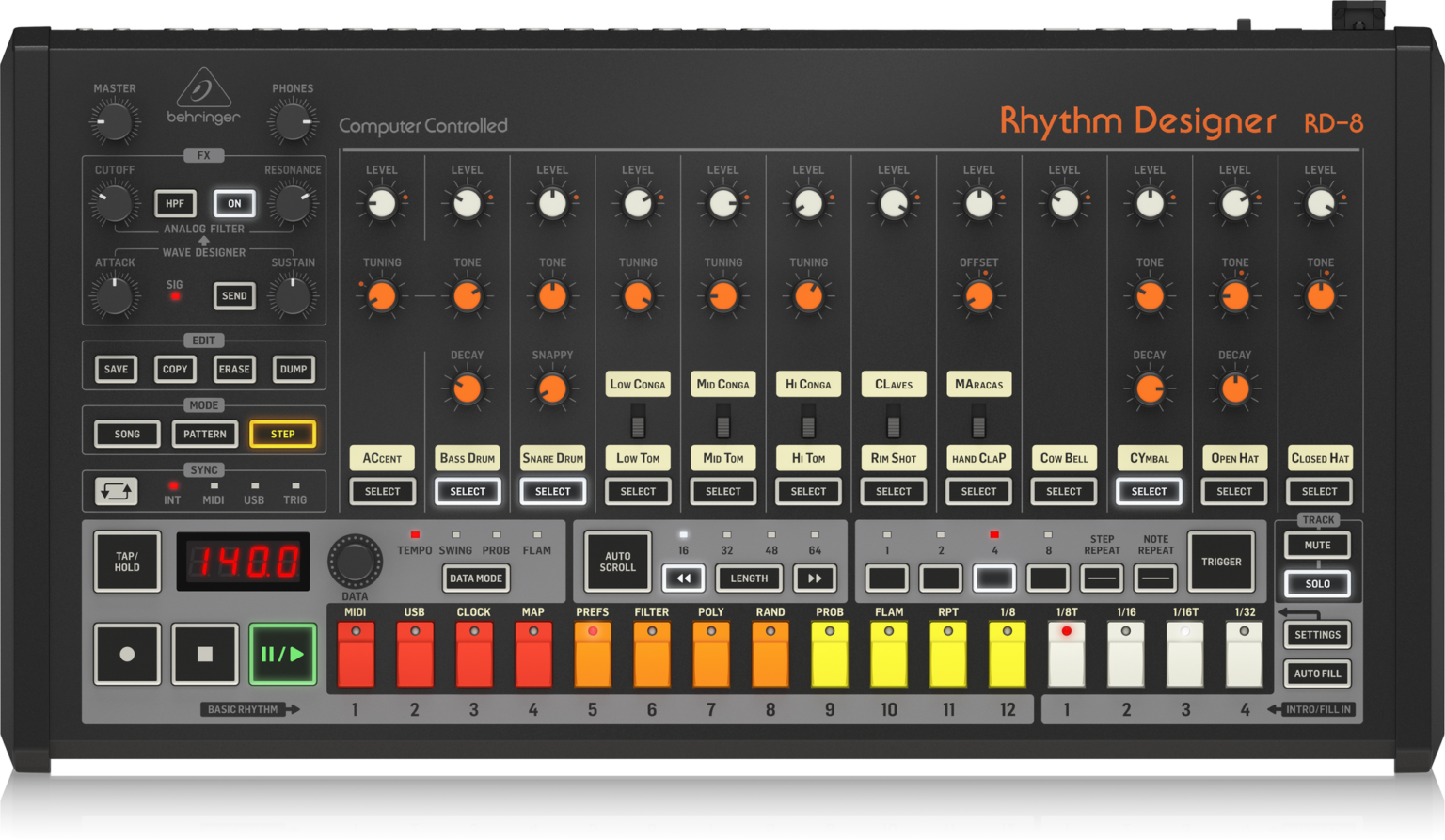Click the AUTO FILL button
1445x840 pixels.
point(1317,674)
